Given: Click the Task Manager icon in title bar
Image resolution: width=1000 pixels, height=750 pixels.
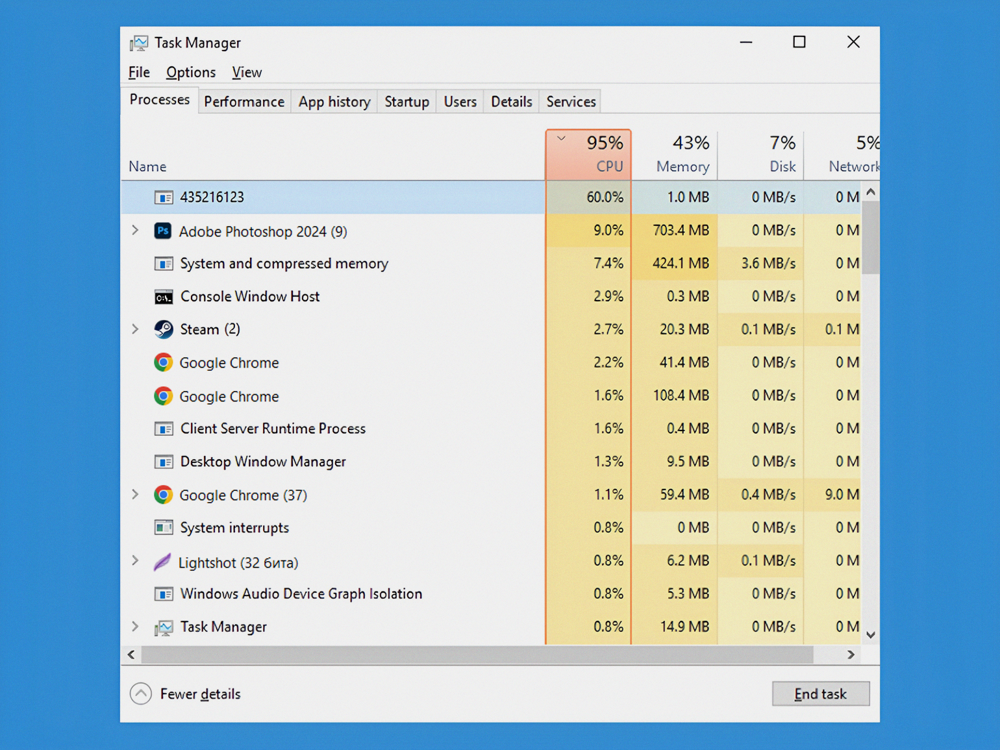Looking at the screenshot, I should point(138,43).
